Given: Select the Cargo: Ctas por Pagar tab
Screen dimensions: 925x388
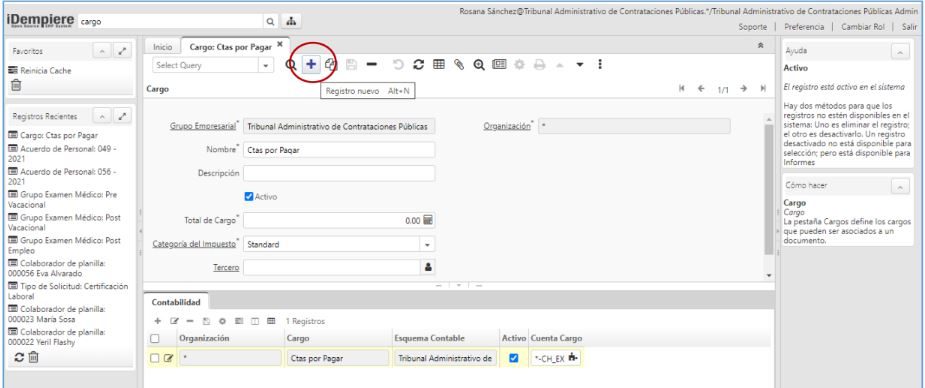Looking at the screenshot, I should point(231,46).
